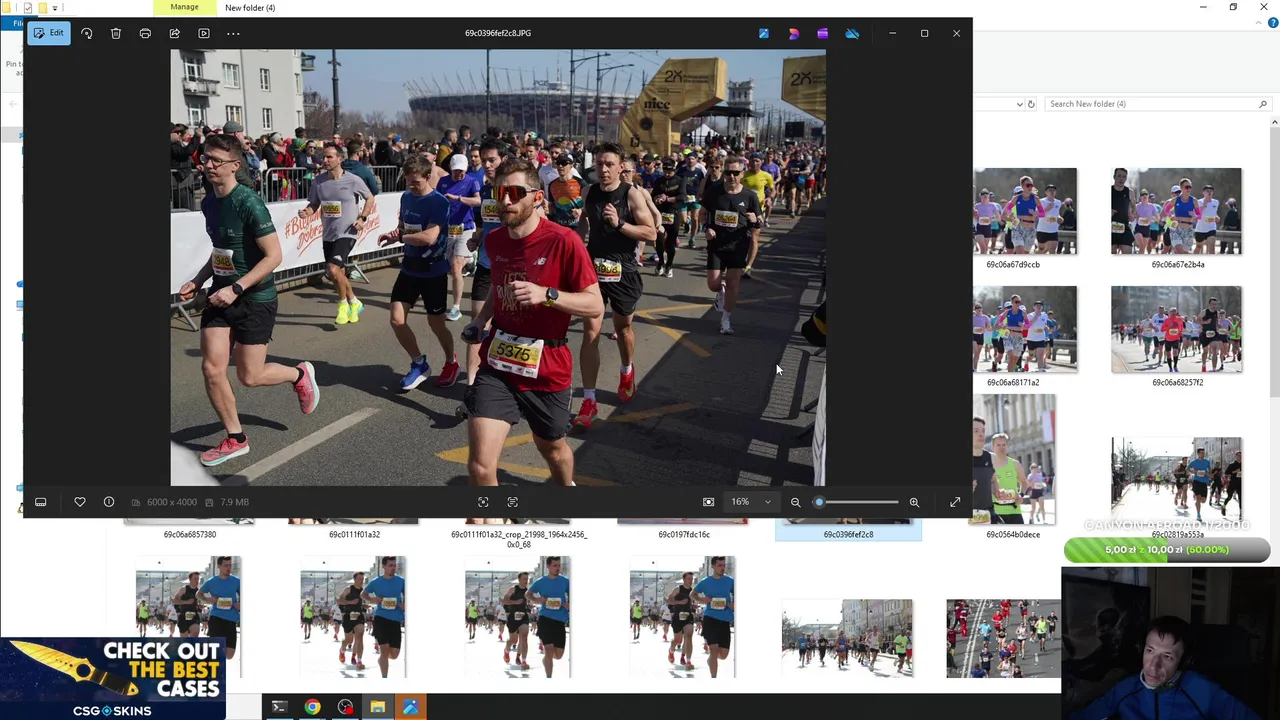Screen dimensions: 1280x720
Task: Click the zoom to fit icon
Action: (708, 502)
